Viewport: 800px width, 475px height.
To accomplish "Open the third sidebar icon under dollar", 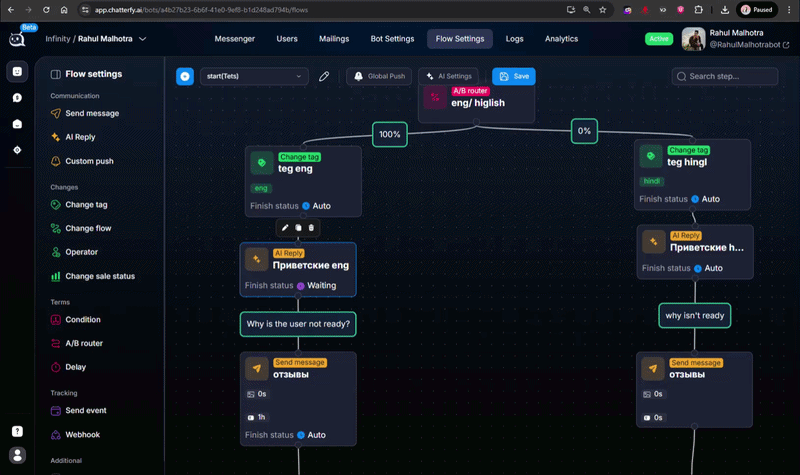I will [x=17, y=124].
